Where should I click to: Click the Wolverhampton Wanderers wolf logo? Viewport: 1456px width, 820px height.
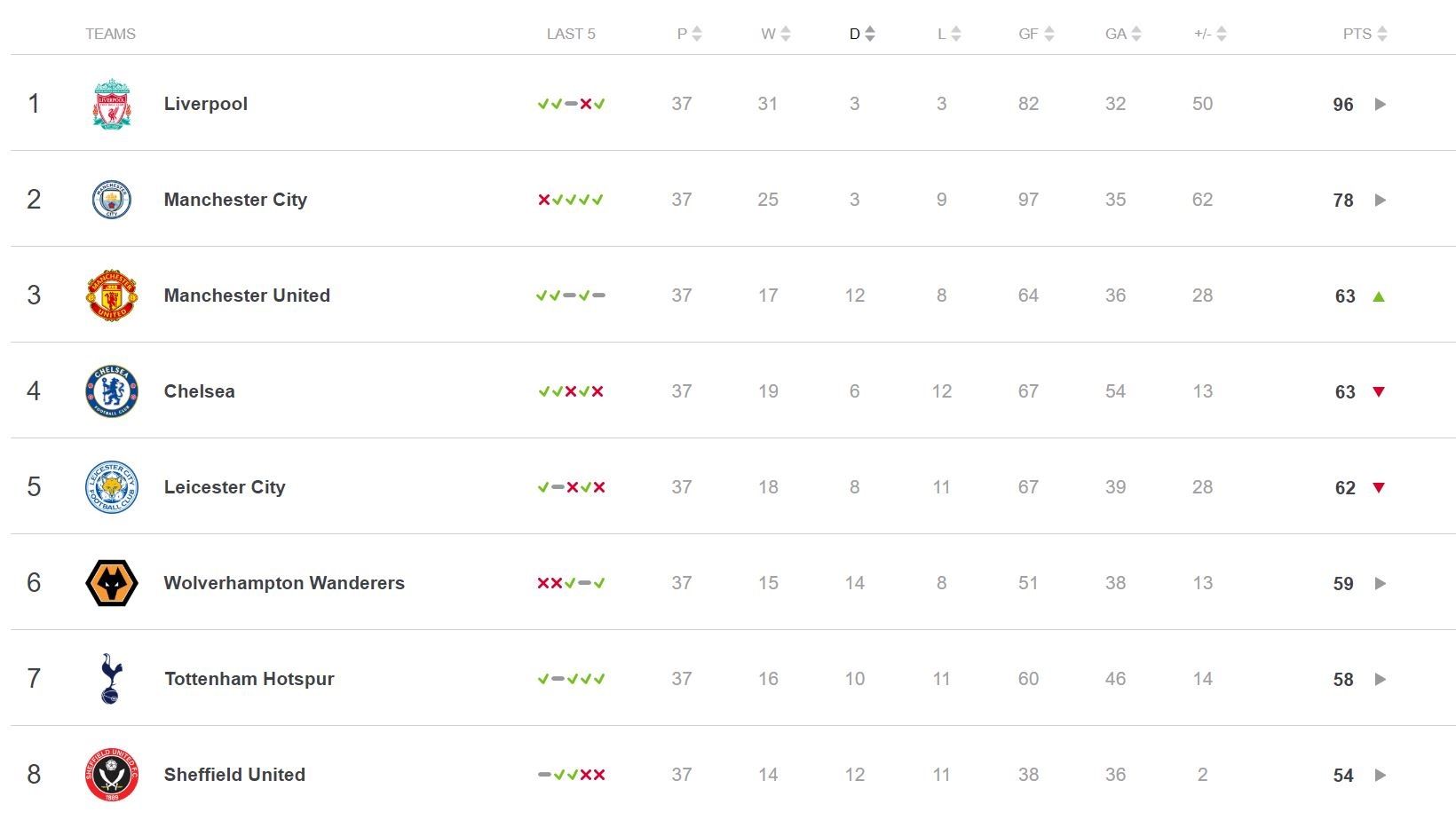point(112,583)
